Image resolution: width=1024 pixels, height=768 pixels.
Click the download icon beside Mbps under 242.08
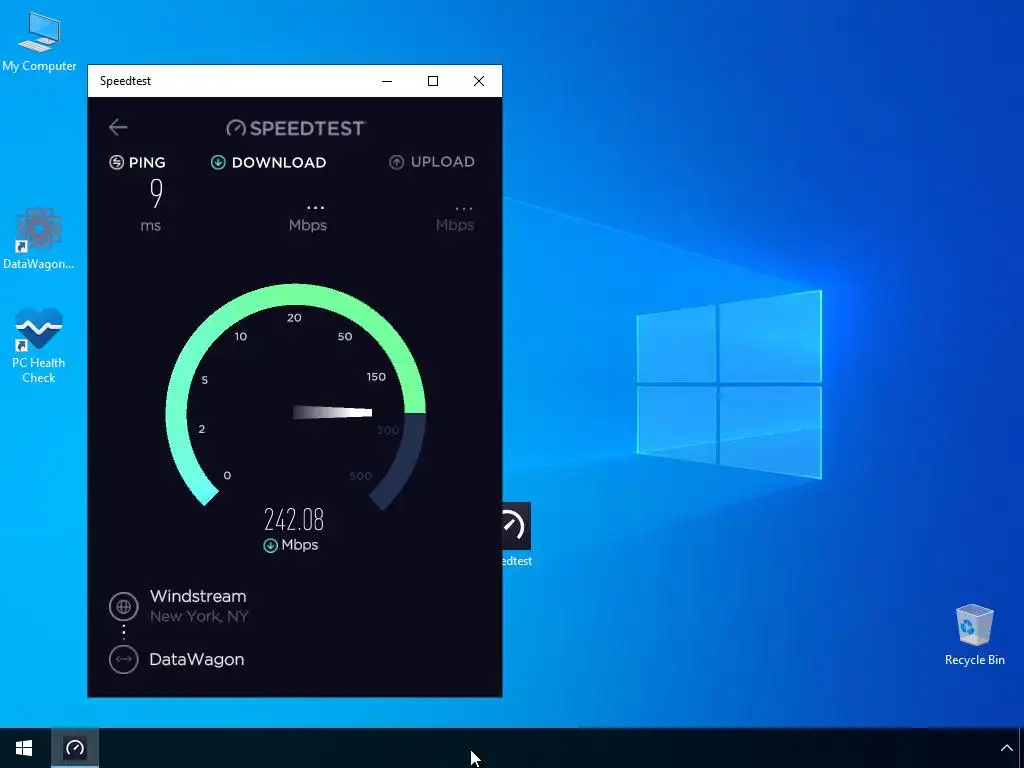(270, 545)
